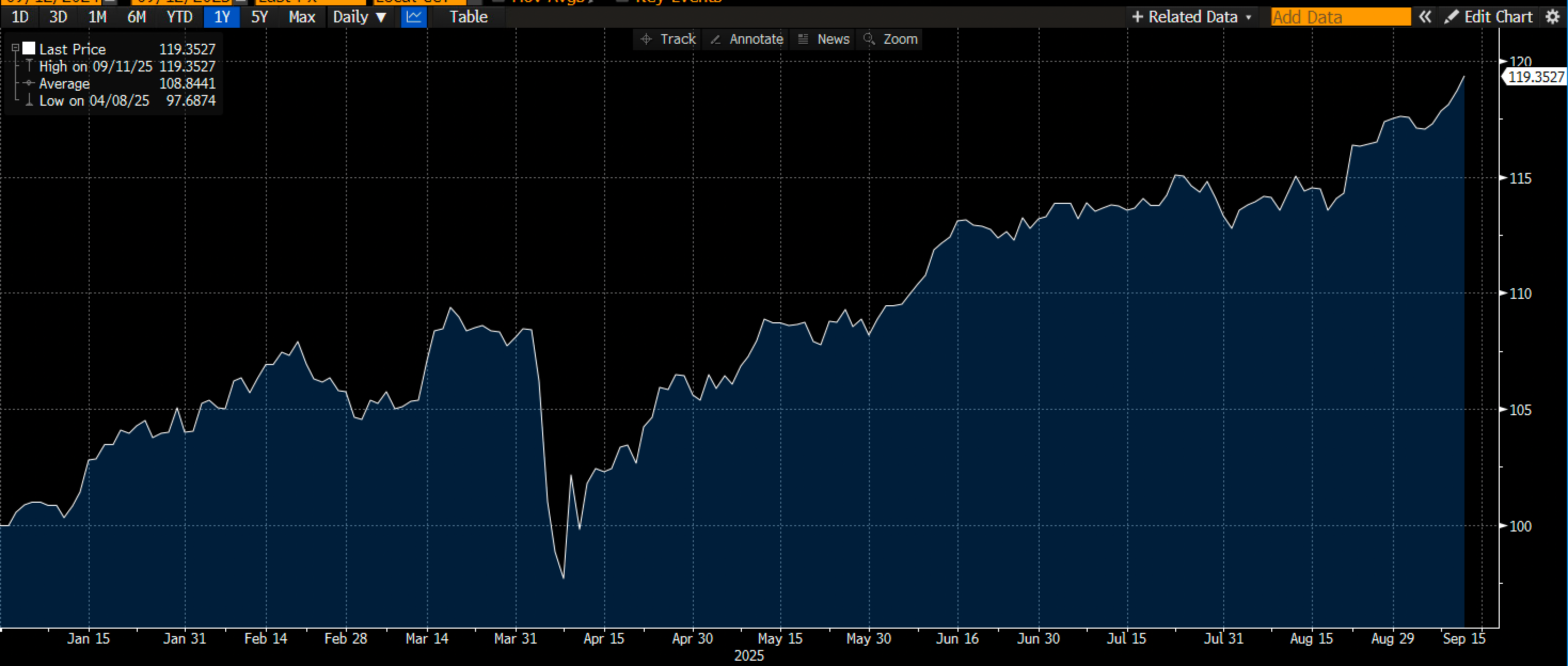Switch to YTD time range
Screen dimensions: 1568x666
pos(179,17)
